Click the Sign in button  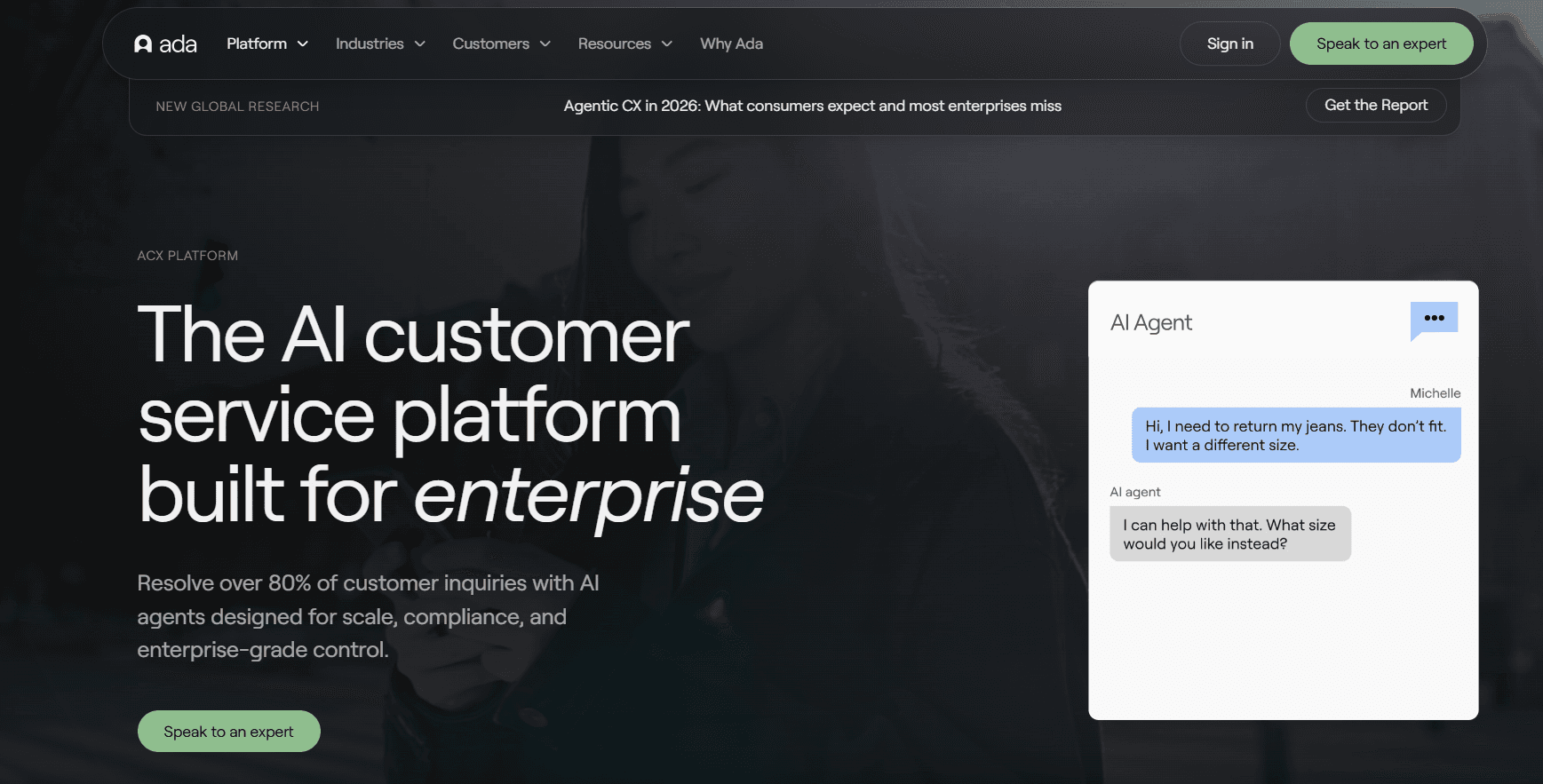pyautogui.click(x=1229, y=44)
